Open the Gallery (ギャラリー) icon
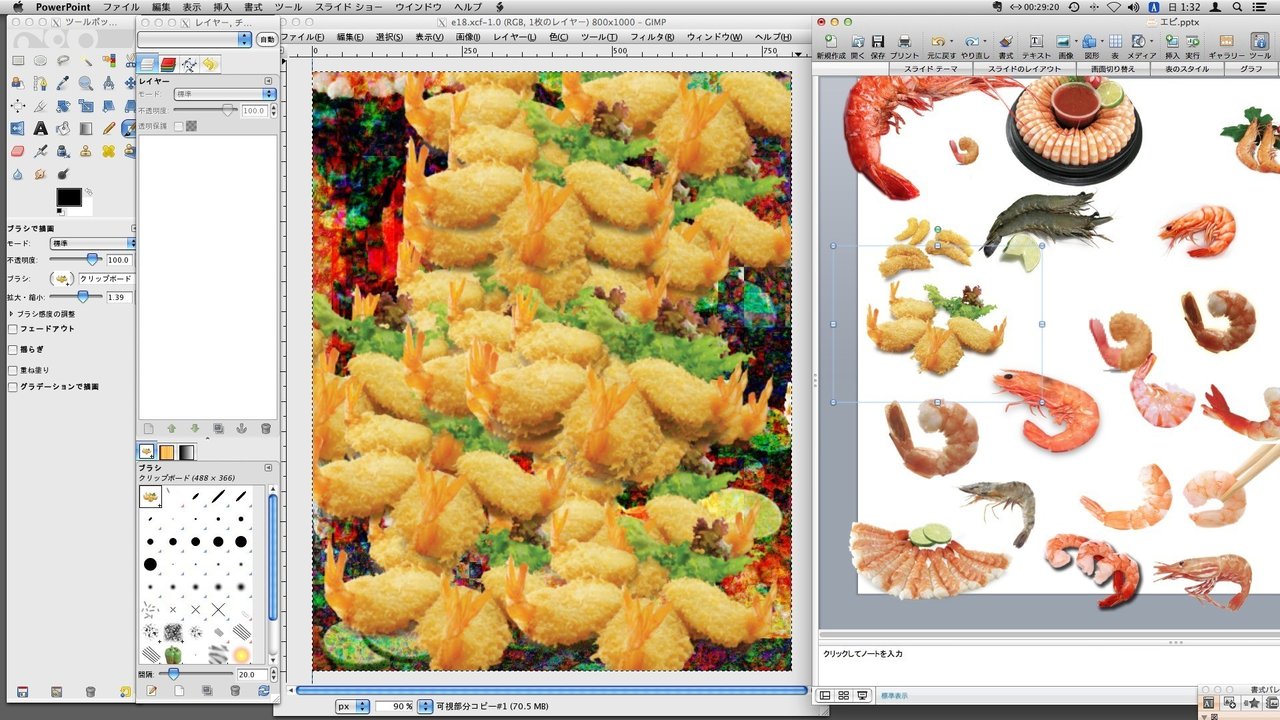 coord(1226,45)
